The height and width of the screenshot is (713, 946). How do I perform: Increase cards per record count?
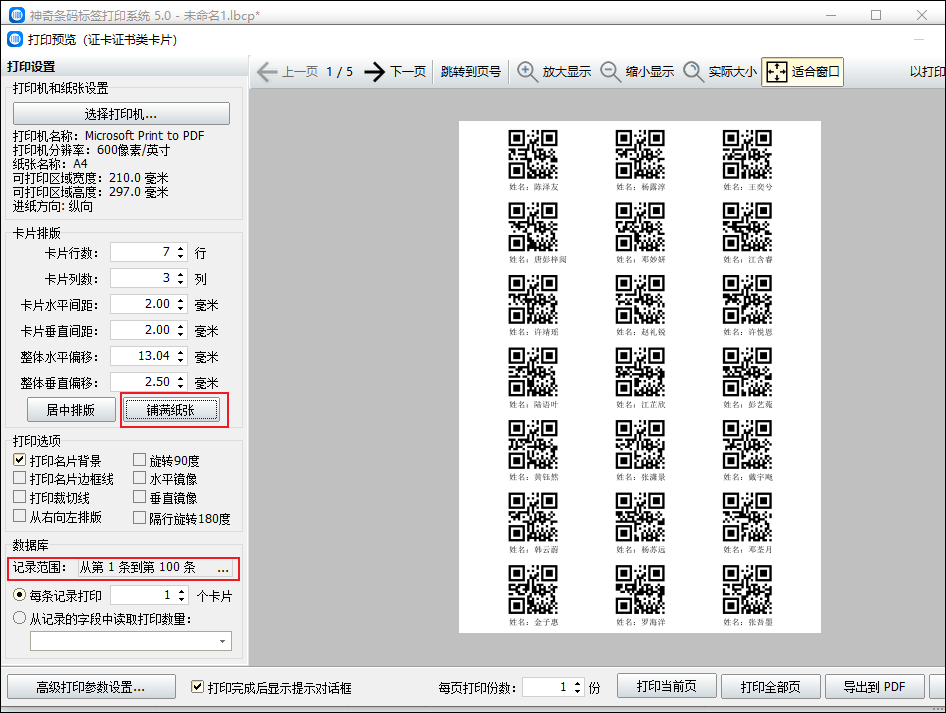pos(182,592)
